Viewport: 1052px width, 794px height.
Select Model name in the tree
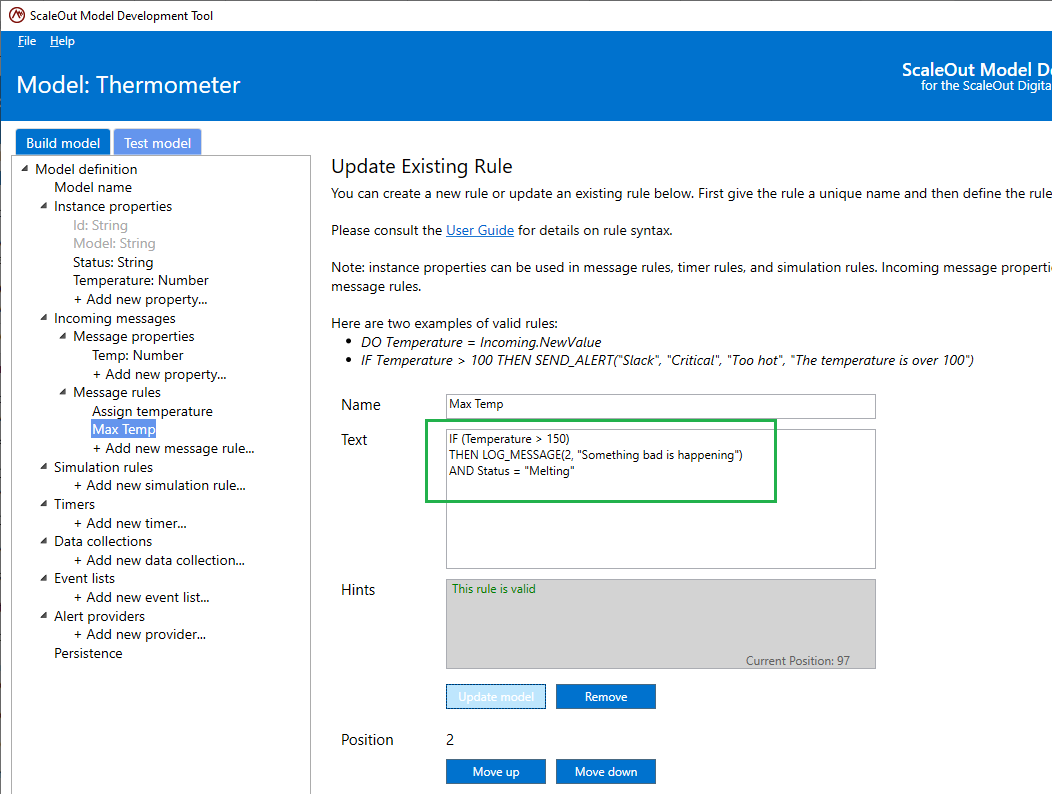93,187
